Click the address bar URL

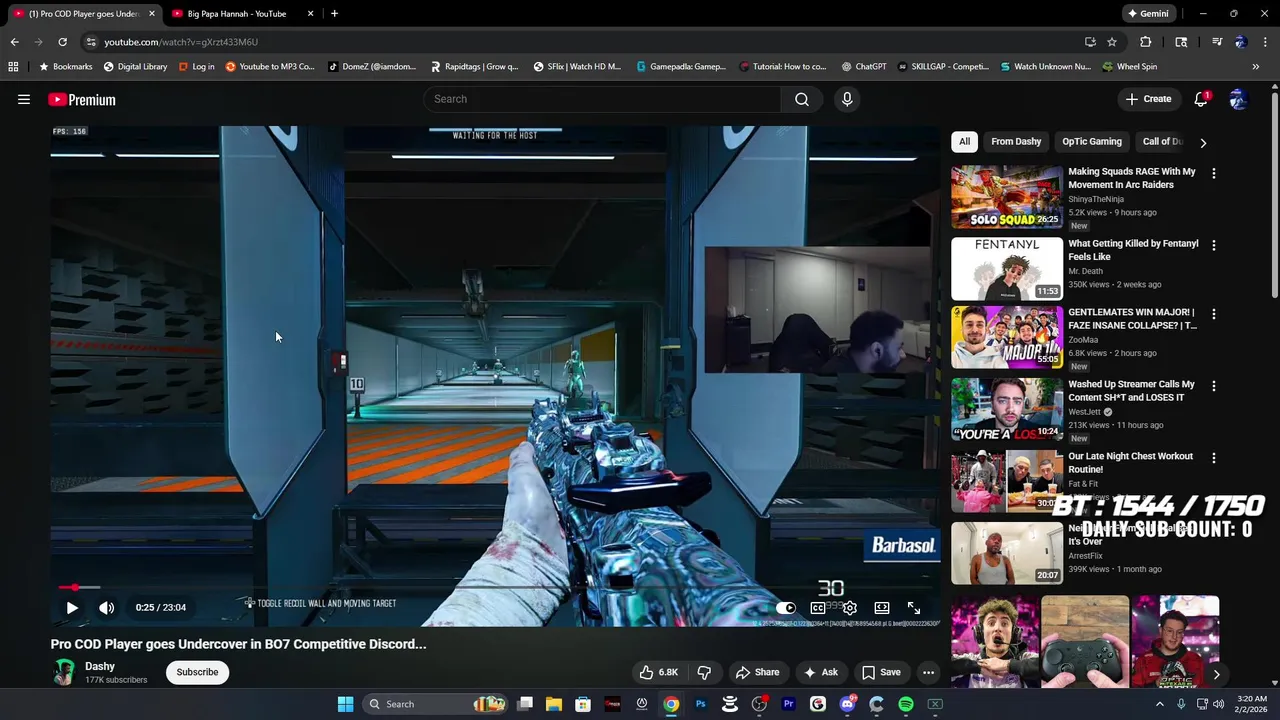click(x=181, y=42)
